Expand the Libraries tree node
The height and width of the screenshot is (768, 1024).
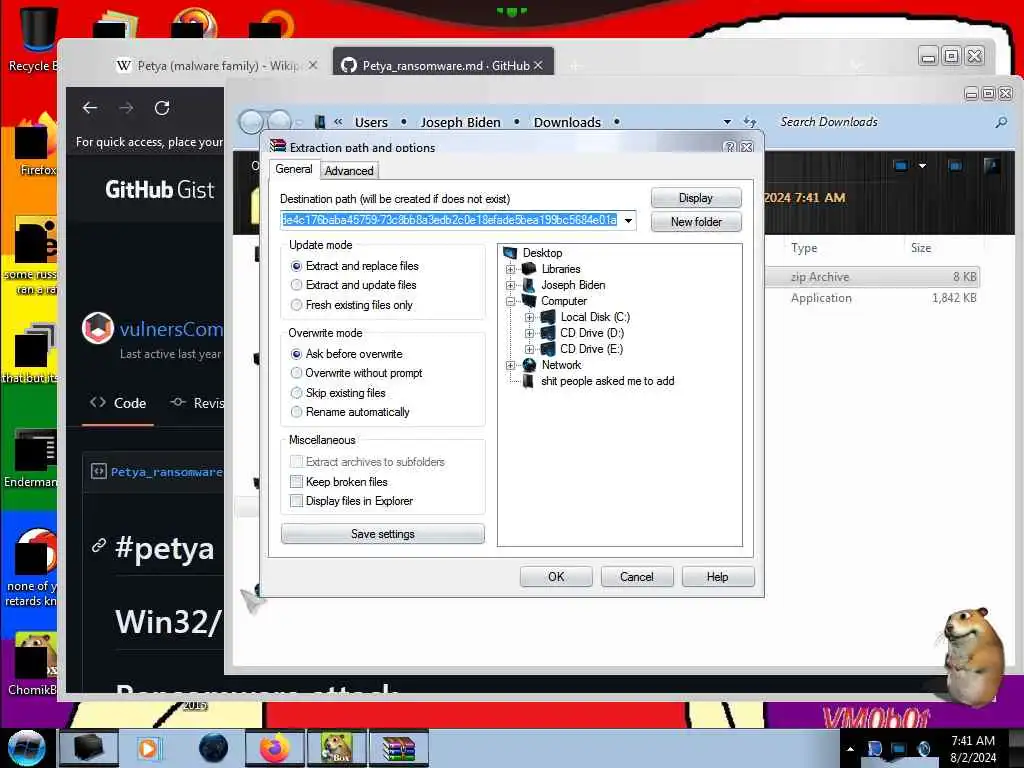(x=511, y=269)
